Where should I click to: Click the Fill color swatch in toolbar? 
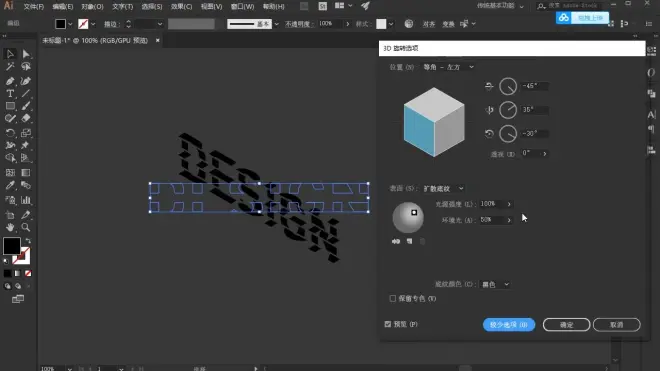coord(12,246)
